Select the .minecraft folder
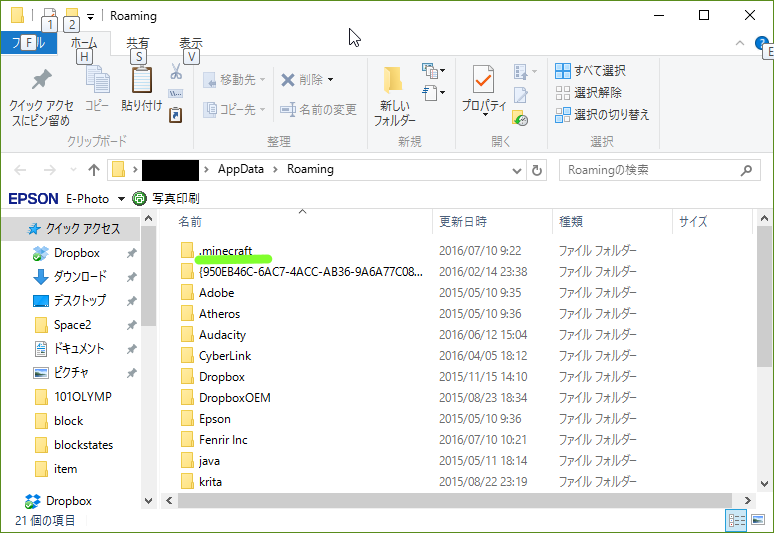 (x=226, y=251)
